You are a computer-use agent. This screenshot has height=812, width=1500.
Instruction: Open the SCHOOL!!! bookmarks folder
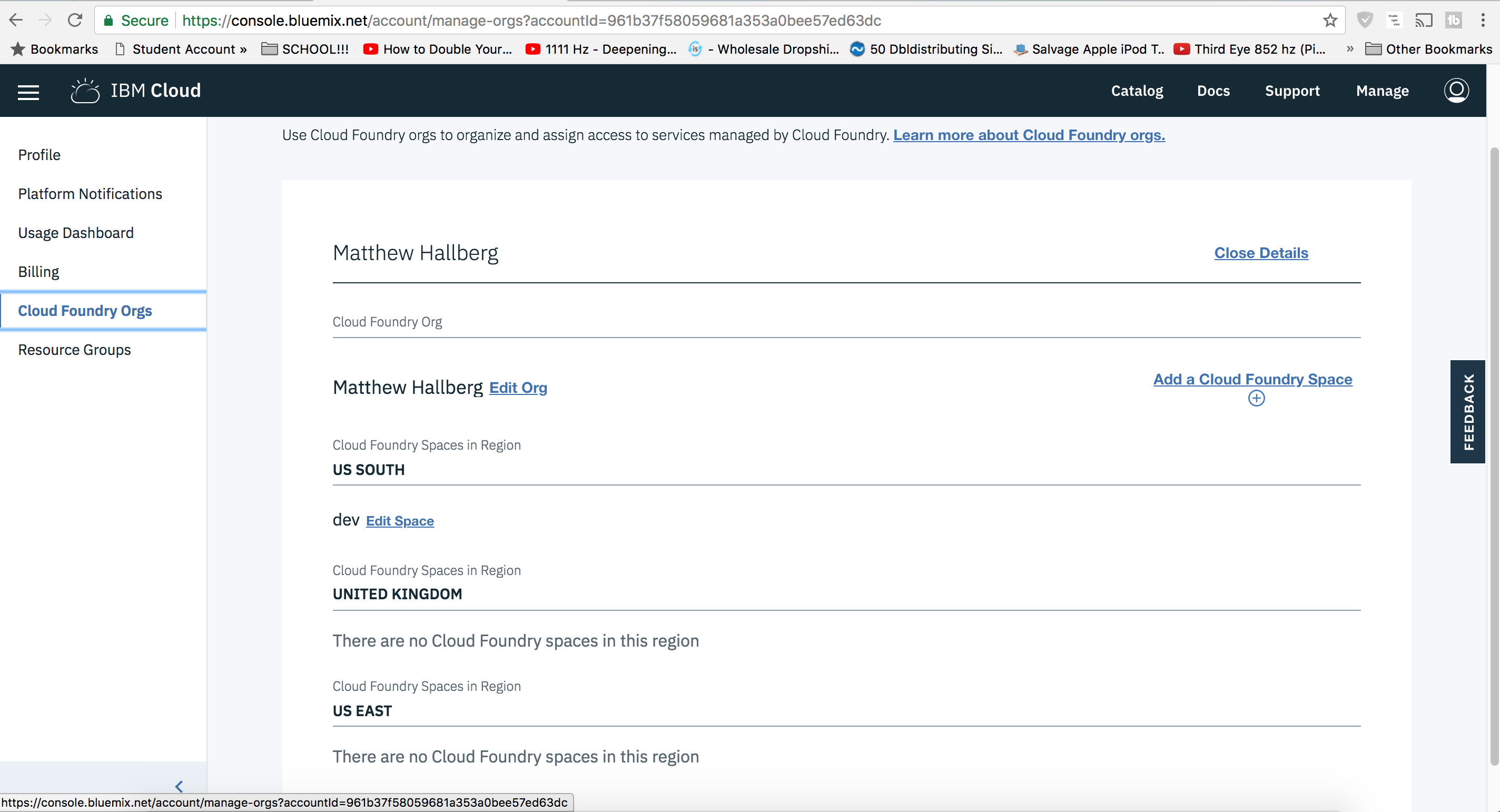coord(304,49)
